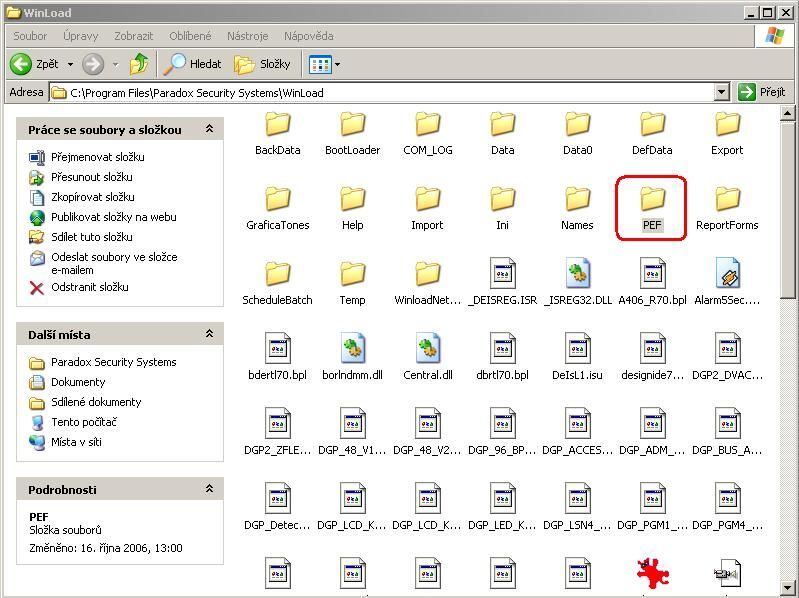This screenshot has width=799, height=598.
Task: Open the Zobrazit menu
Action: pos(133,36)
